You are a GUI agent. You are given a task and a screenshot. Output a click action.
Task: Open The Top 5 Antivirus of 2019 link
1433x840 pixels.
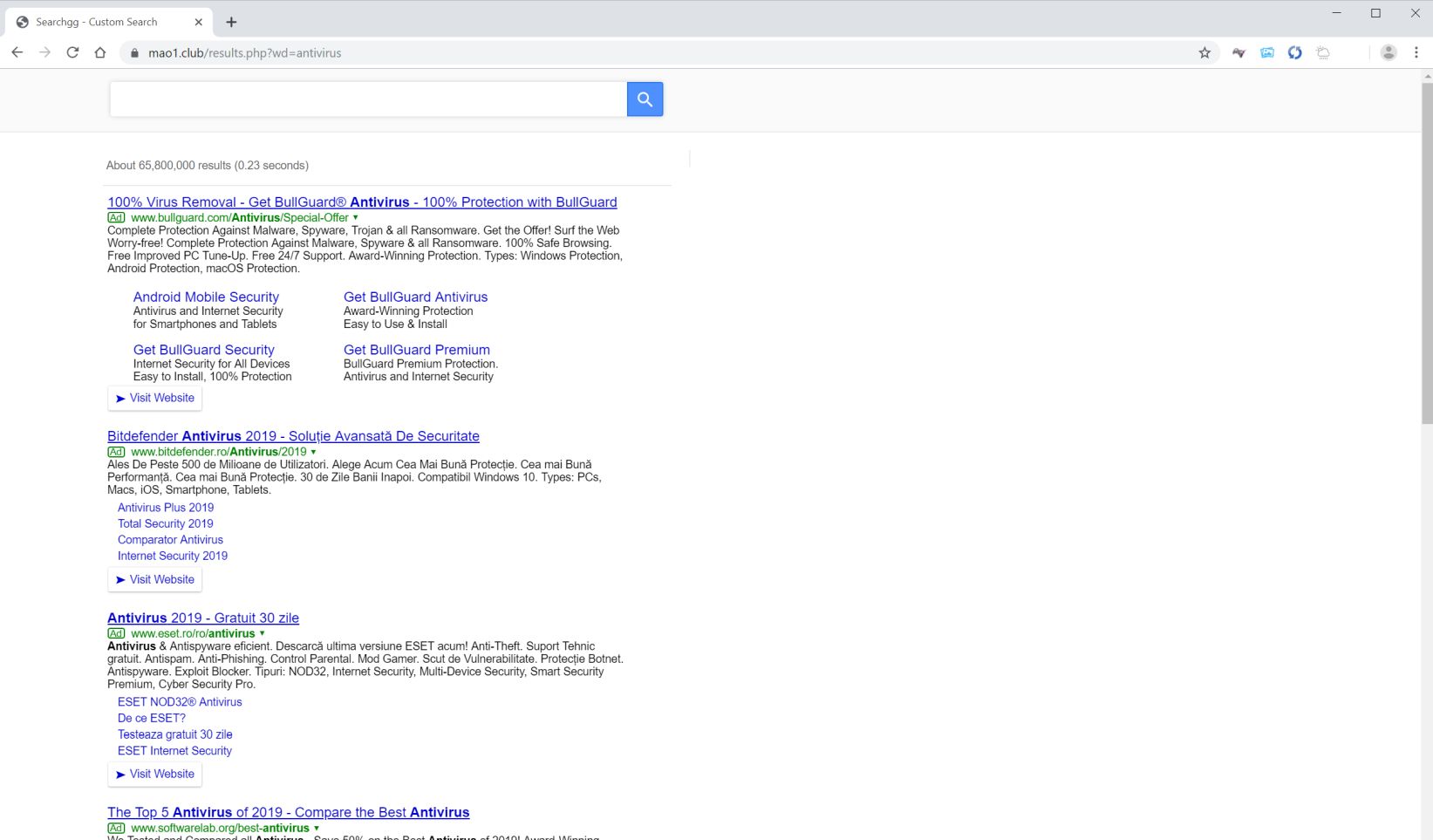click(288, 813)
